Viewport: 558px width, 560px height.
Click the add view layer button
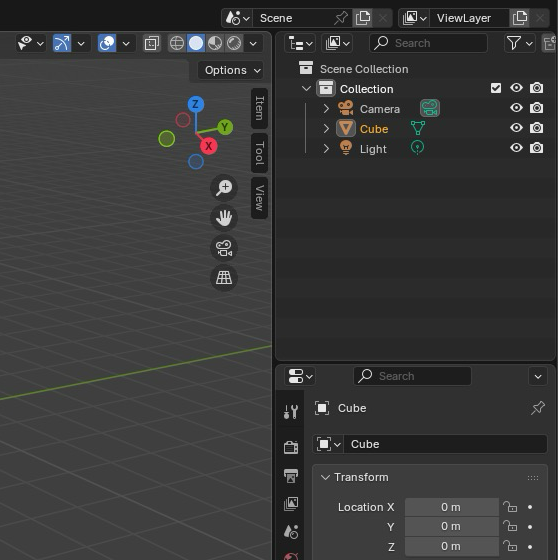pyautogui.click(x=520, y=18)
